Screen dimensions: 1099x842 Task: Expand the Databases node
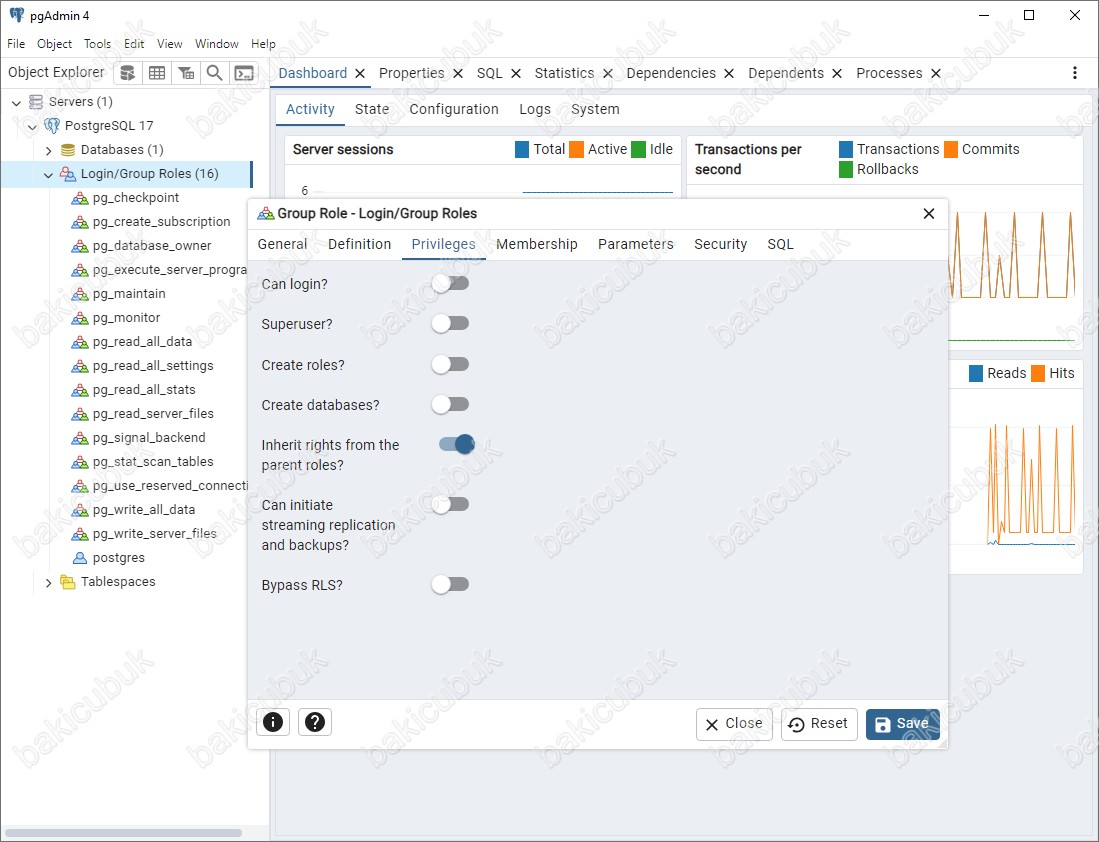click(x=48, y=151)
